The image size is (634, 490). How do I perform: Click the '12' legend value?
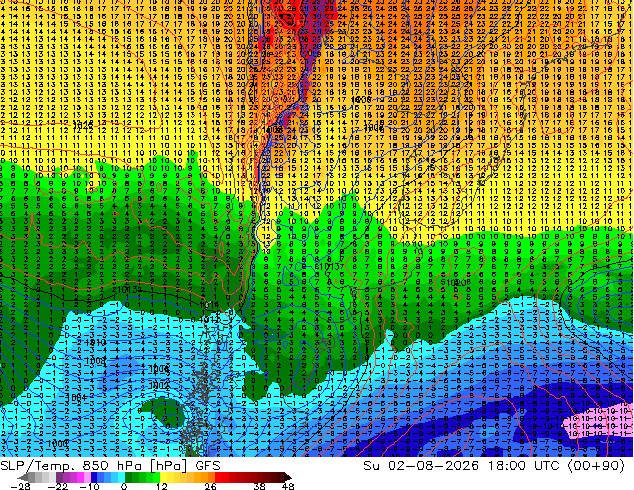pos(161,486)
